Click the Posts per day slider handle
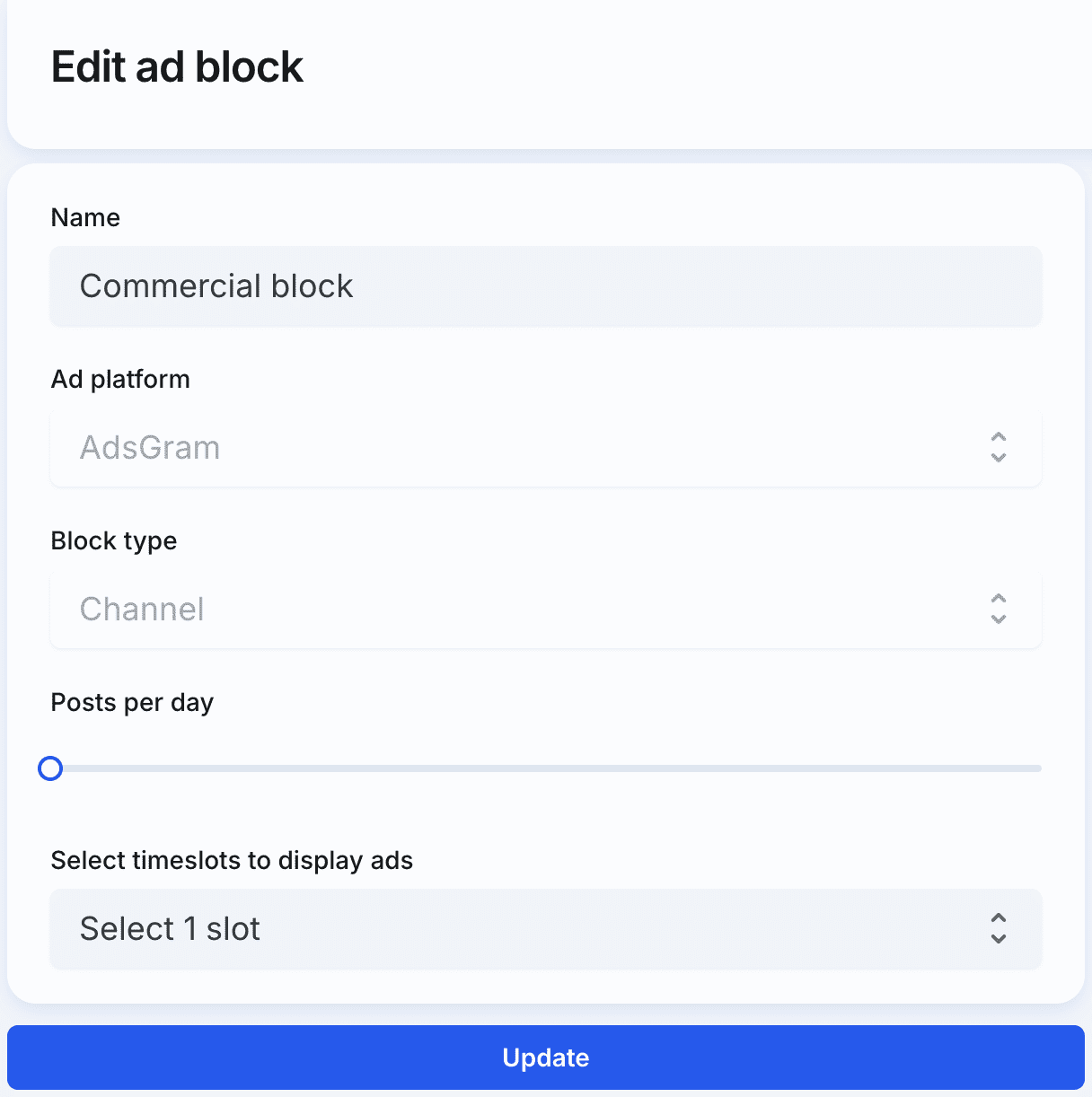 [x=50, y=768]
